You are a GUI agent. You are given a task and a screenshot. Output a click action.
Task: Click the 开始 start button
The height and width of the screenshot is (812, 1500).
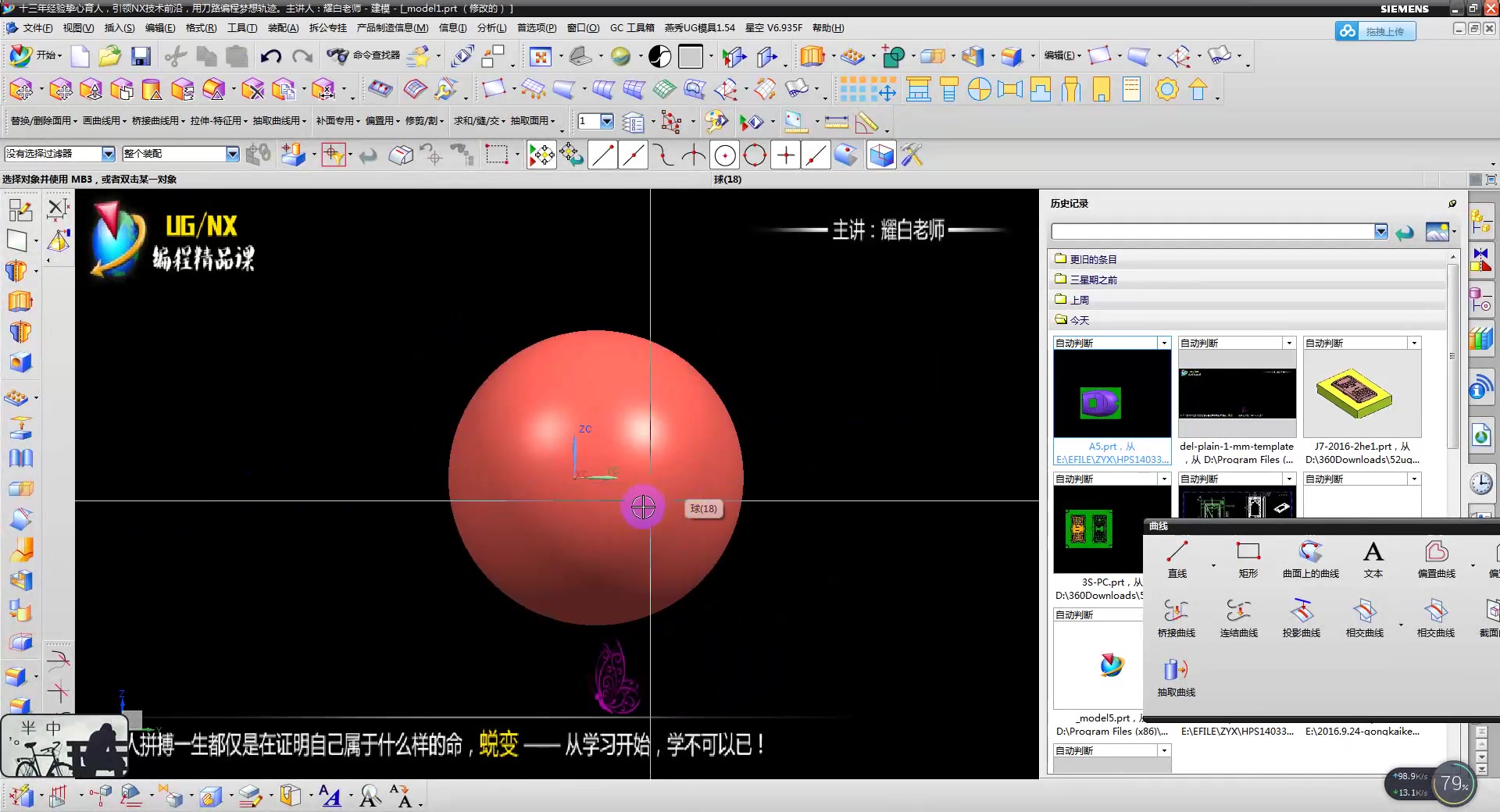point(34,55)
